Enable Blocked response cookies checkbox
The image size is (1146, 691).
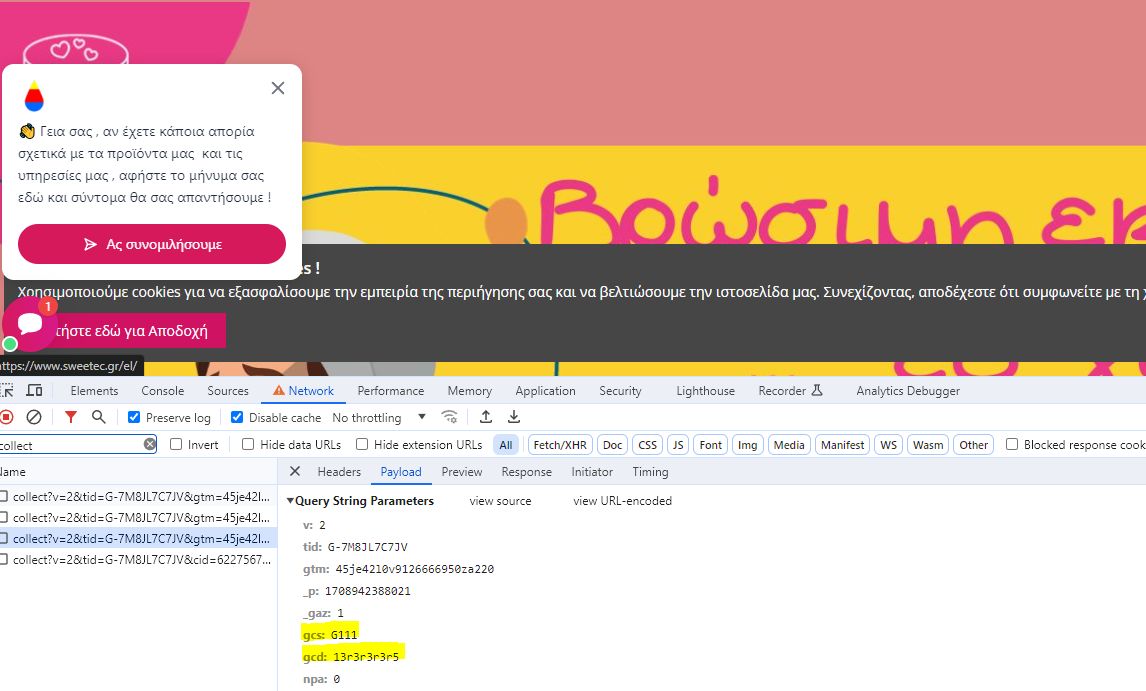(1012, 445)
